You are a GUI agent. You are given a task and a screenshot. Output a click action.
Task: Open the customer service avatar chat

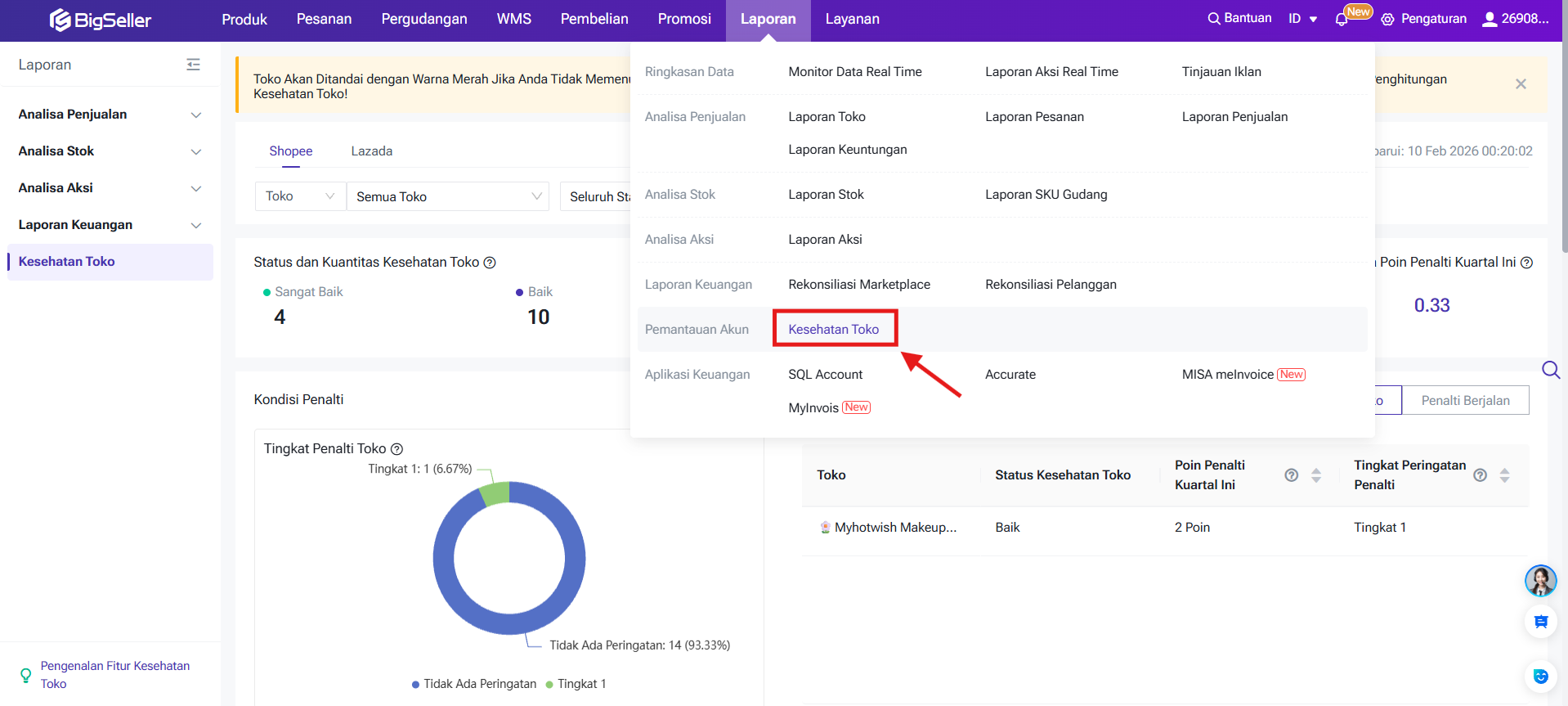(1540, 581)
